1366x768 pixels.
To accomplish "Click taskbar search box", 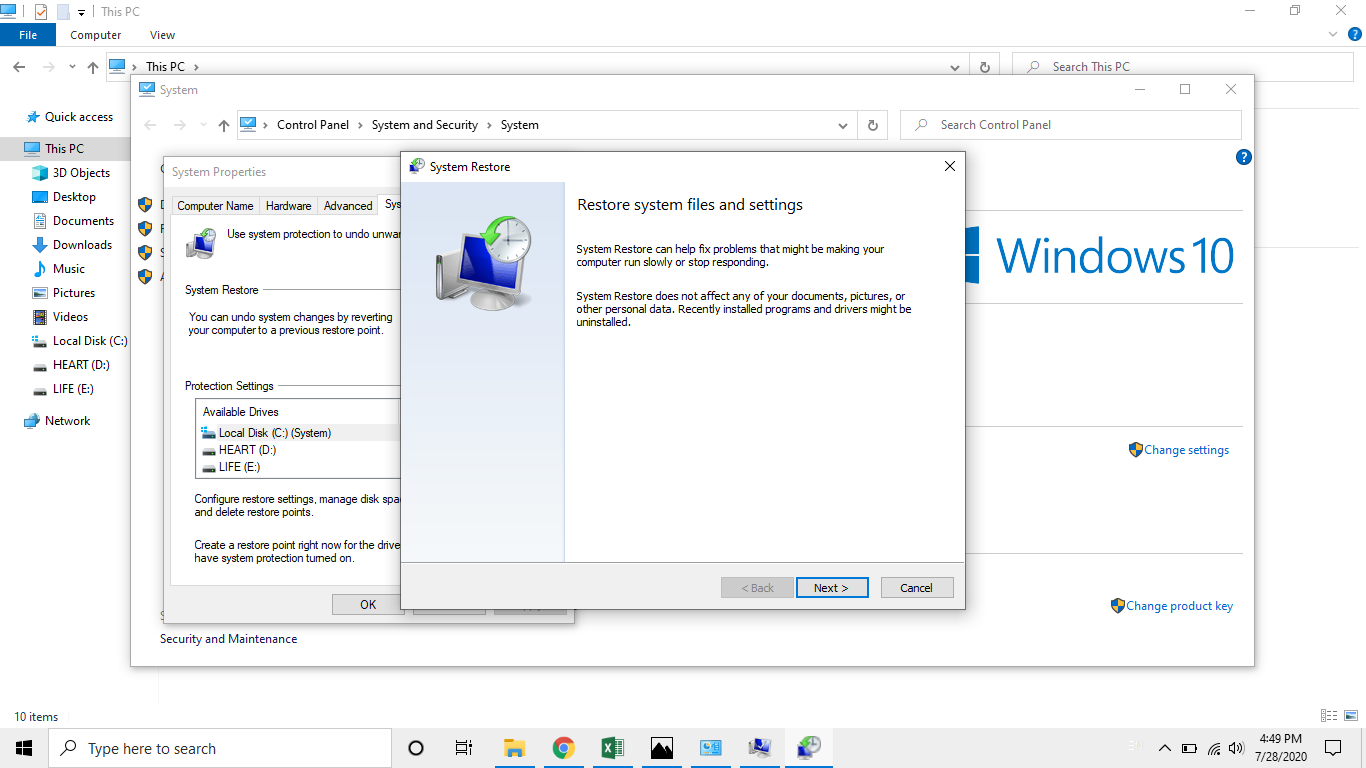I will tap(220, 748).
